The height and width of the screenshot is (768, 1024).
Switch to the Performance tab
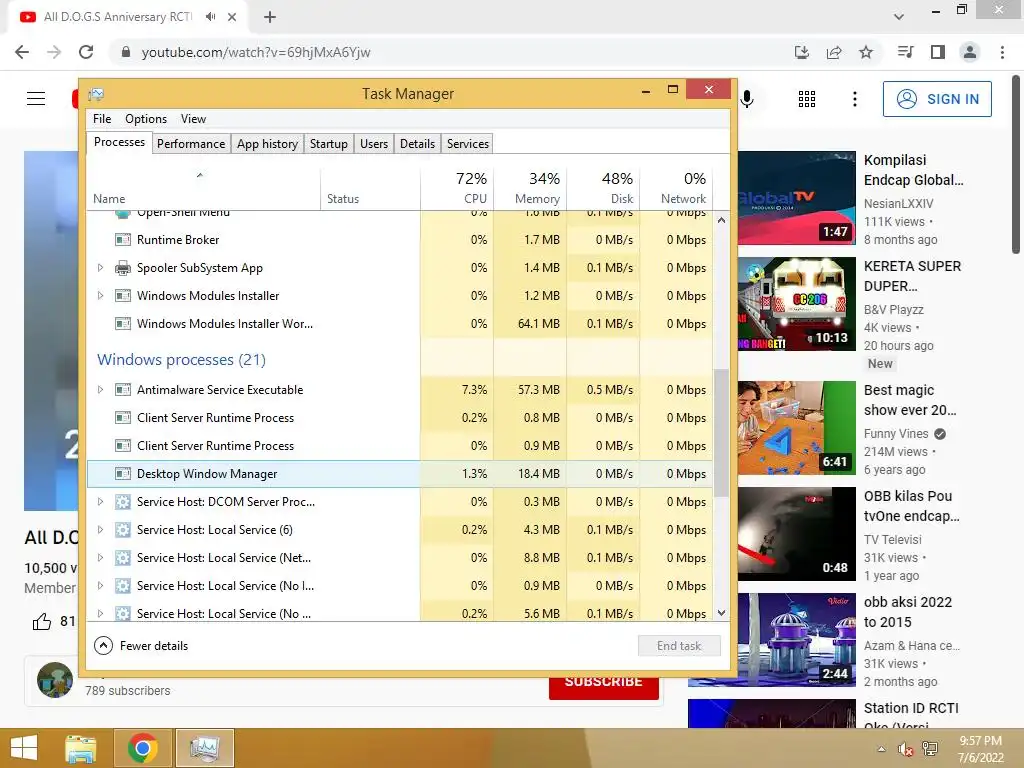(x=191, y=144)
